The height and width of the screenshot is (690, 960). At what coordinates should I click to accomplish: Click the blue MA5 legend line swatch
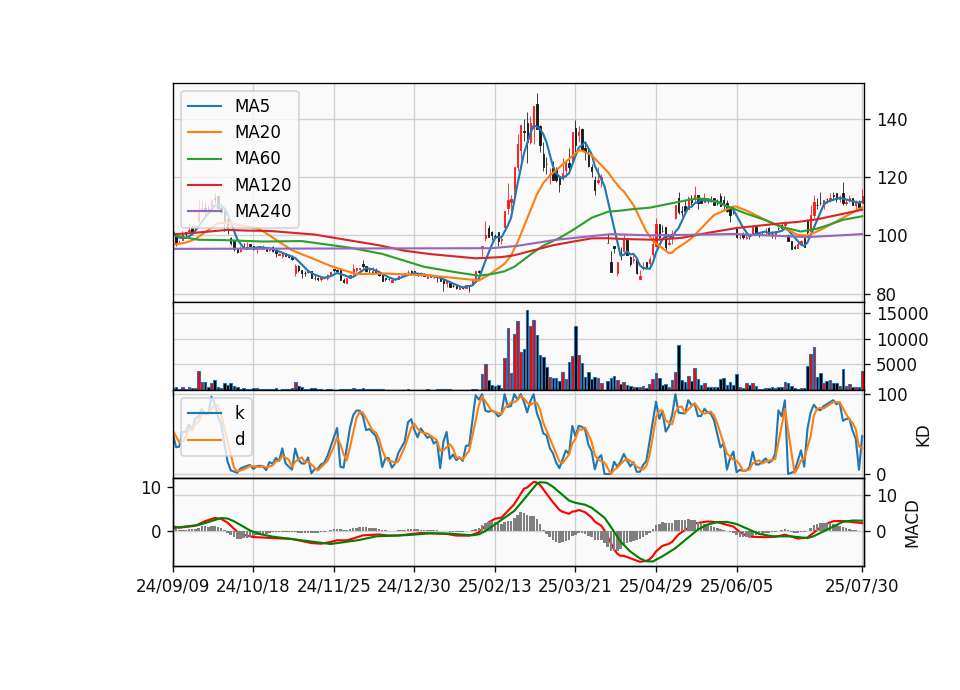[x=204, y=106]
